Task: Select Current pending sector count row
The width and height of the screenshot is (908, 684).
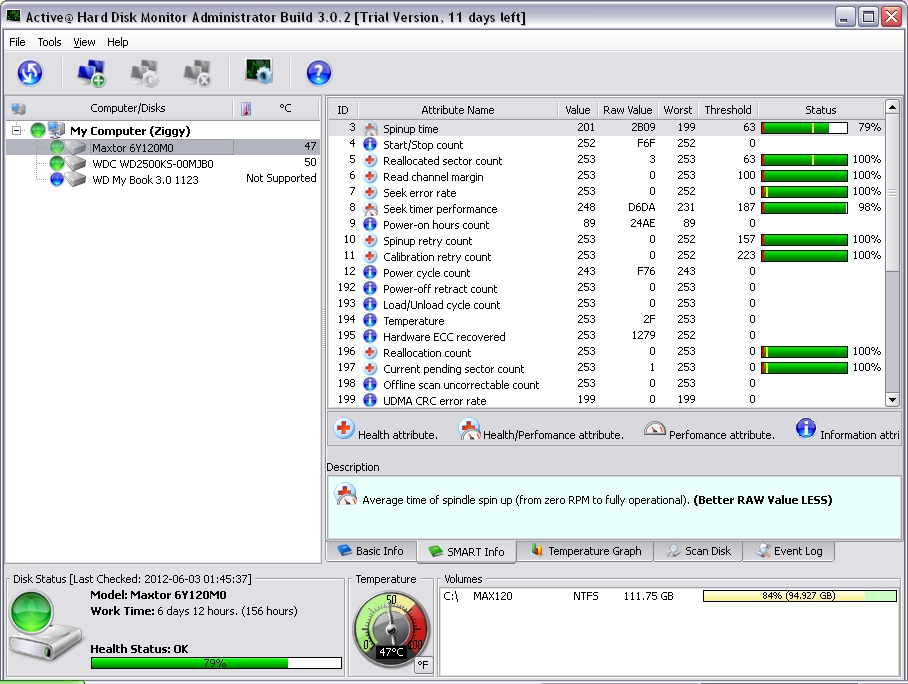Action: 606,368
